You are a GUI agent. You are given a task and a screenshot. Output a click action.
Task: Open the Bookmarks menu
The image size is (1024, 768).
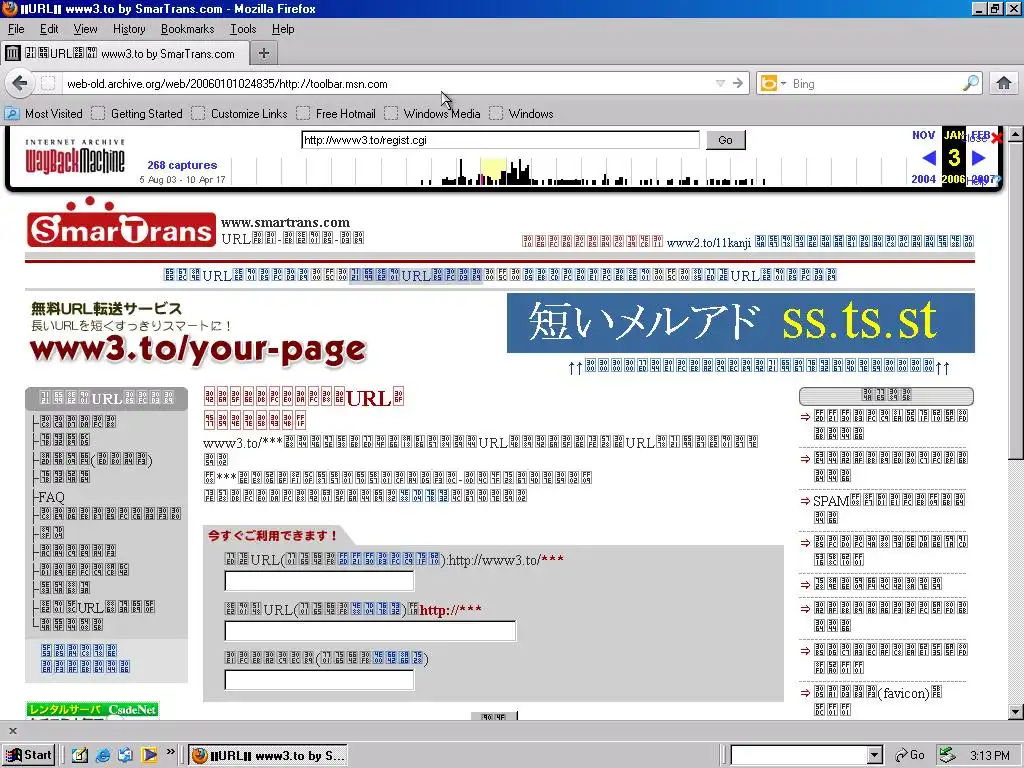(x=187, y=29)
